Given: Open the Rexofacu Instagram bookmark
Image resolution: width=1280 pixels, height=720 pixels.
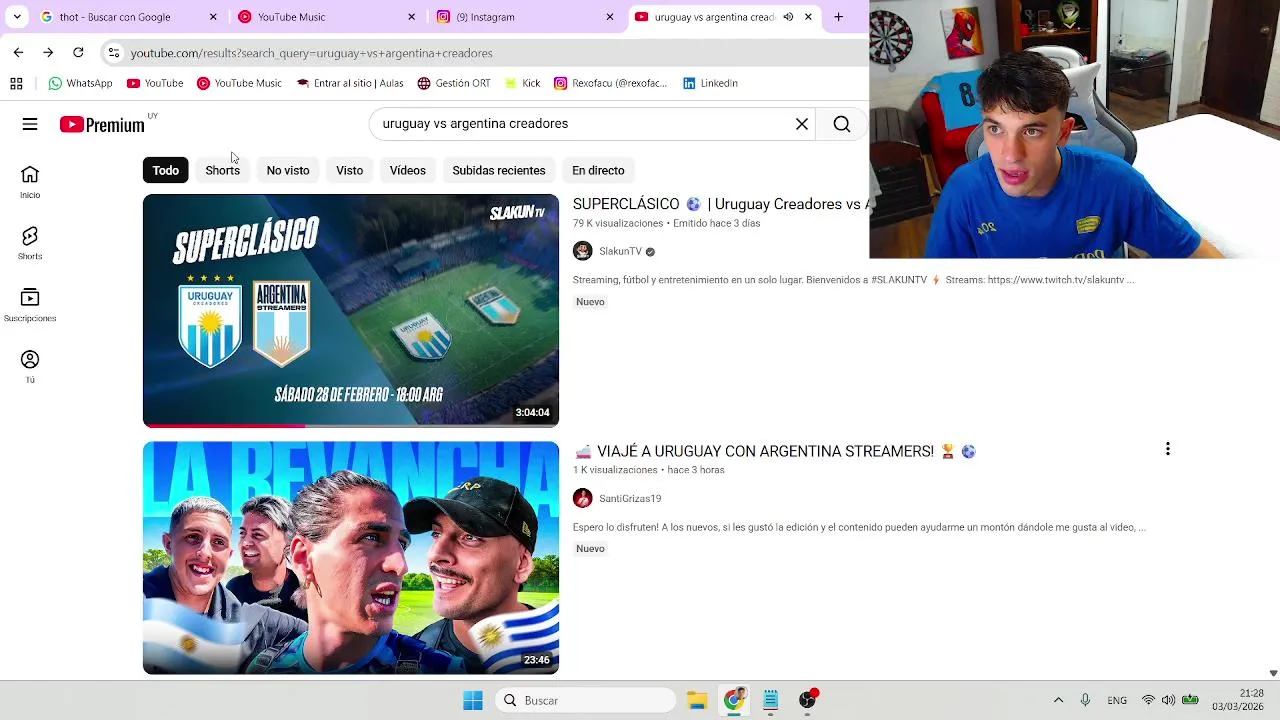Looking at the screenshot, I should (611, 83).
